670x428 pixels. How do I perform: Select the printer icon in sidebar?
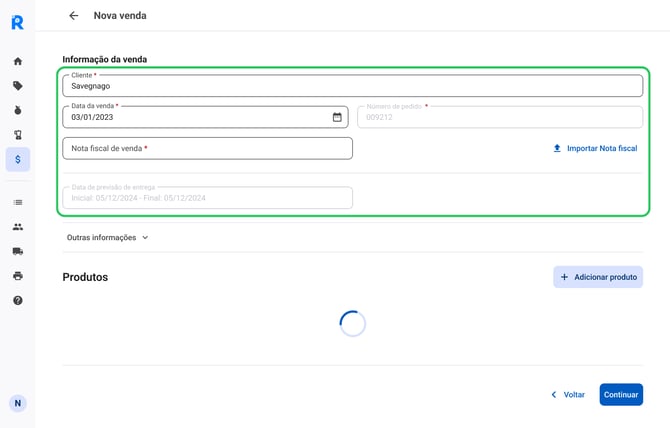[18, 276]
